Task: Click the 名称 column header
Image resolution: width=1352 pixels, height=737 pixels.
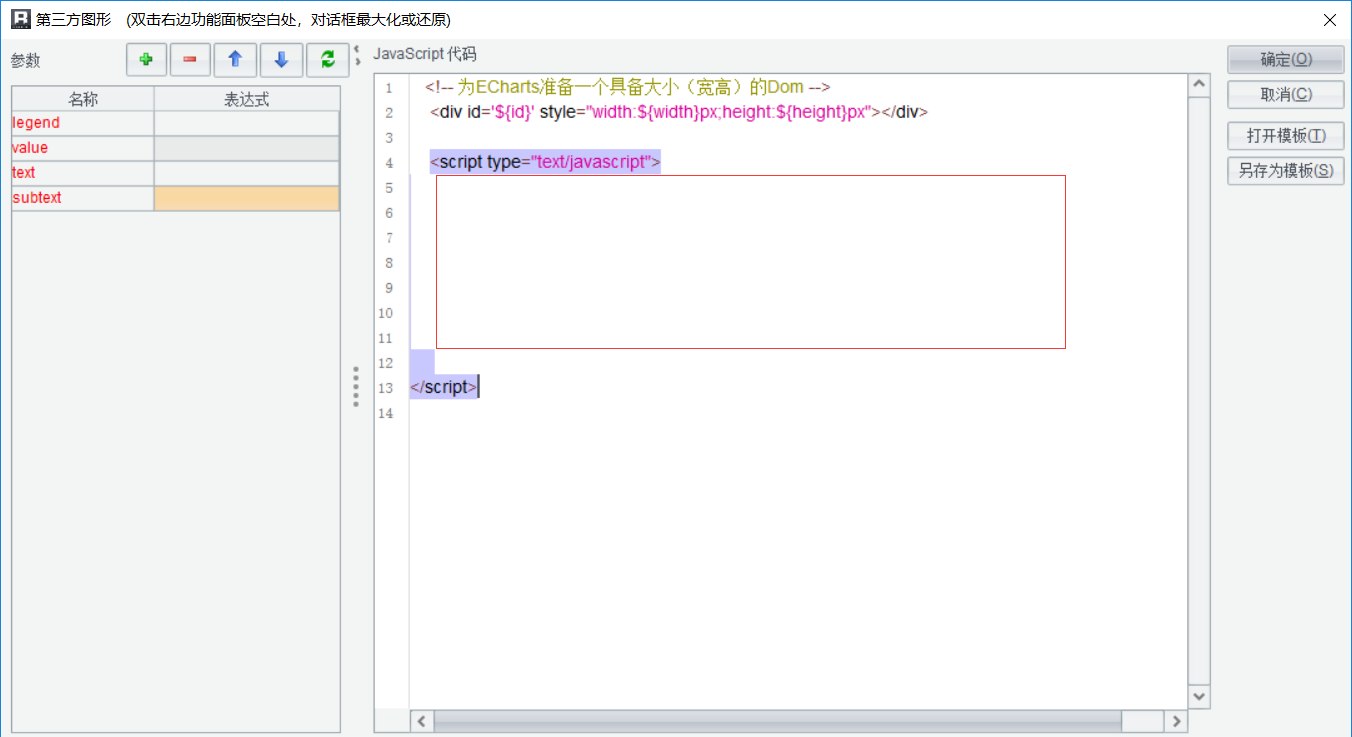Action: (83, 99)
